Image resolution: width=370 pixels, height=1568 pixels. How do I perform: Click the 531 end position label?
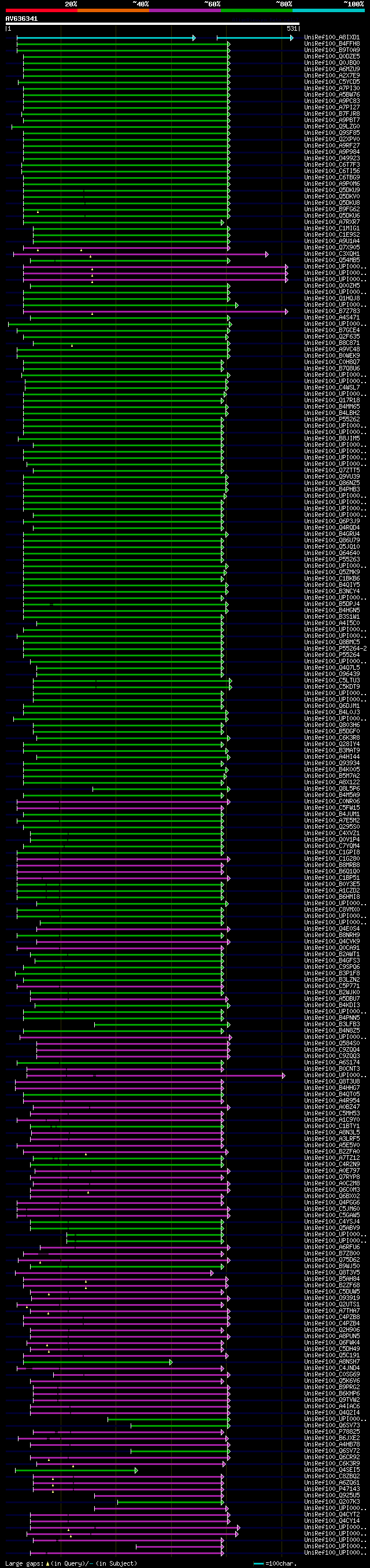[x=291, y=28]
